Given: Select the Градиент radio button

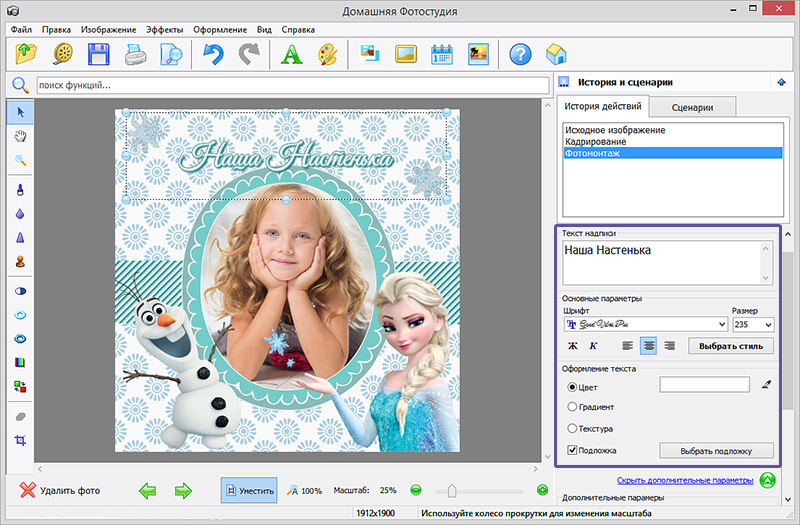Looking at the screenshot, I should coord(572,407).
